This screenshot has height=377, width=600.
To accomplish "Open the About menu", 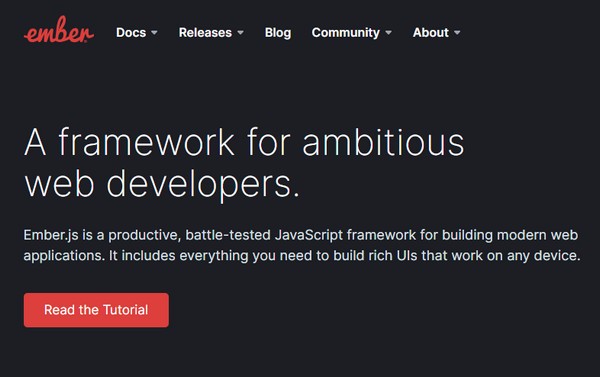I will [x=430, y=33].
